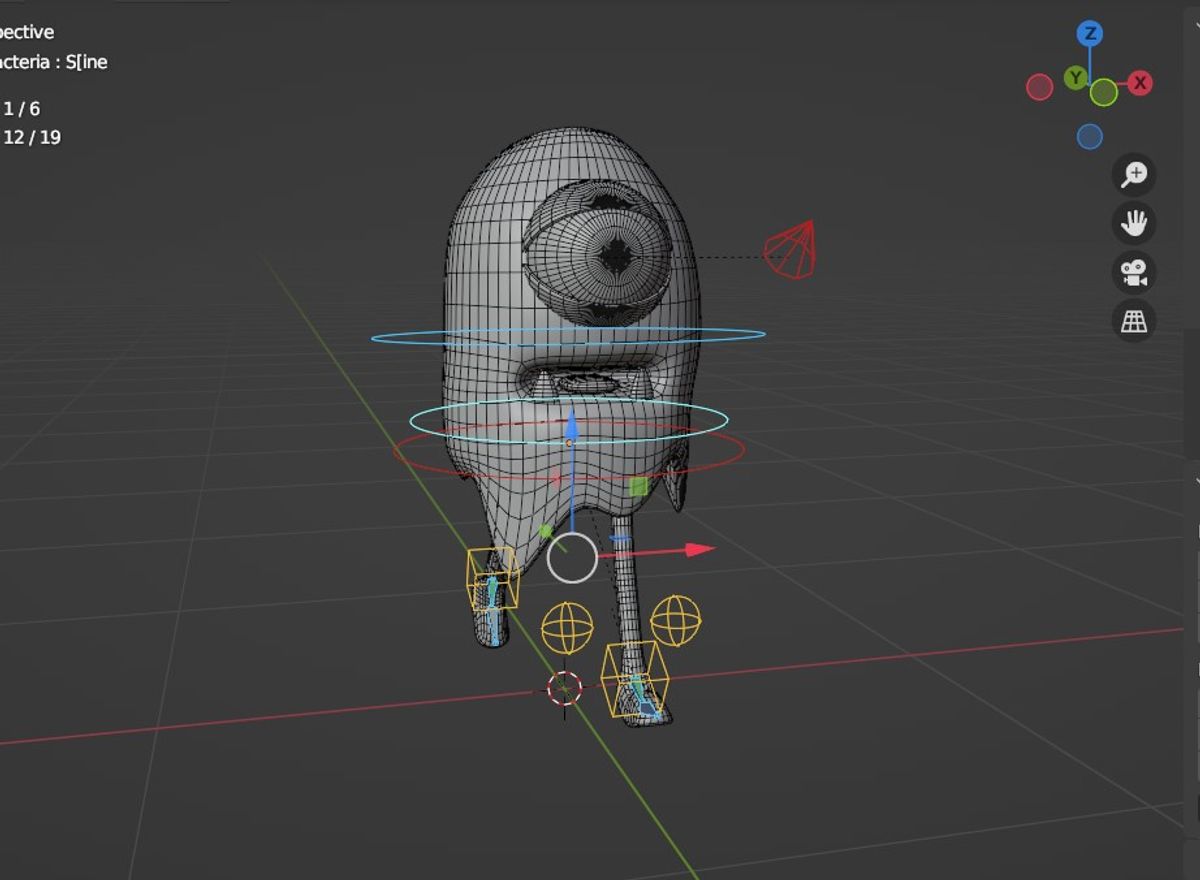Click the negative Z axis gizmo circle

[x=1090, y=136]
